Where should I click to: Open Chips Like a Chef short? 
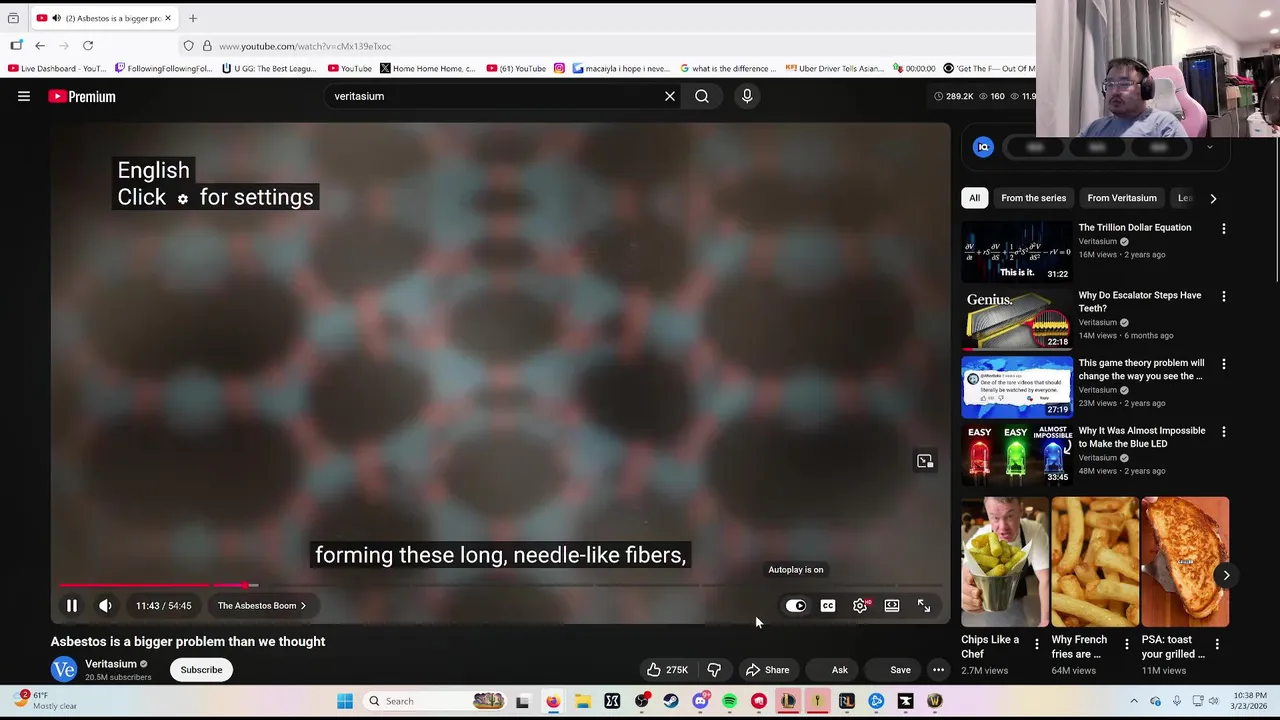1005,561
